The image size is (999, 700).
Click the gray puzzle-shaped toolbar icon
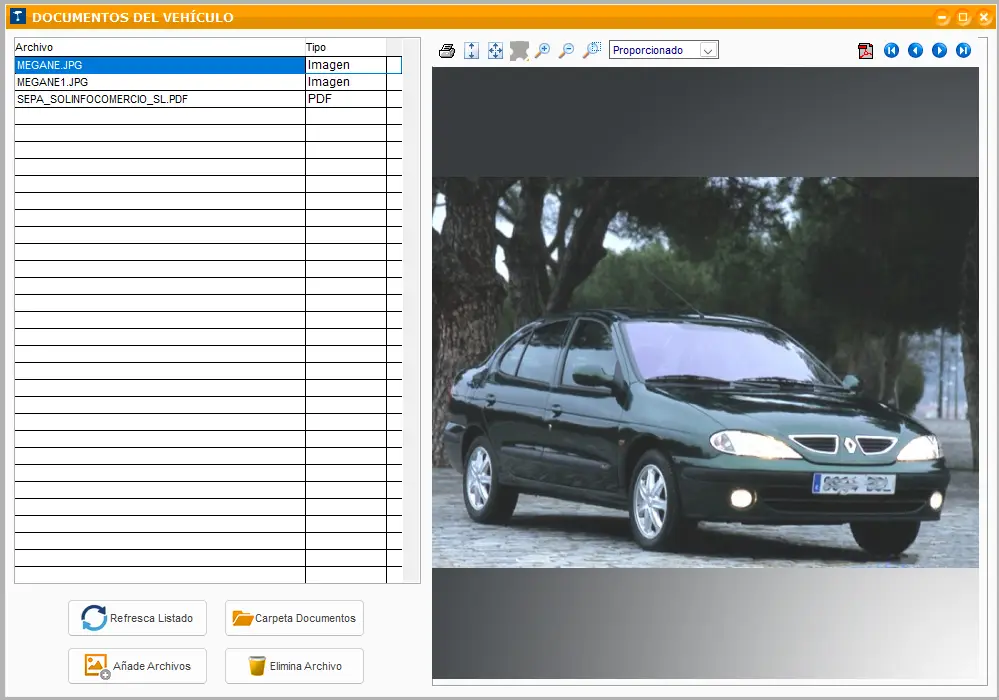click(x=519, y=51)
